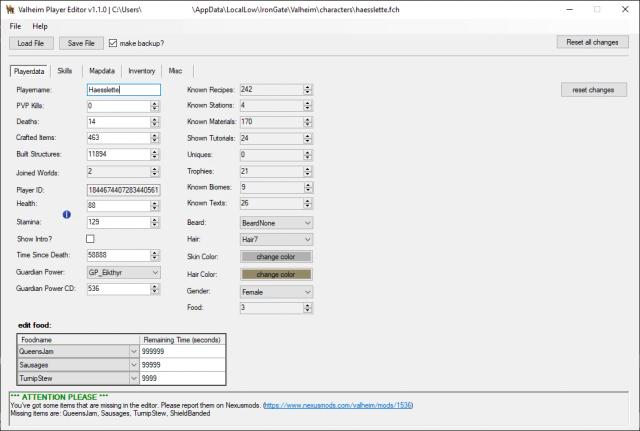640x431 pixels.
Task: Toggle the make backup checkbox
Action: [113, 43]
